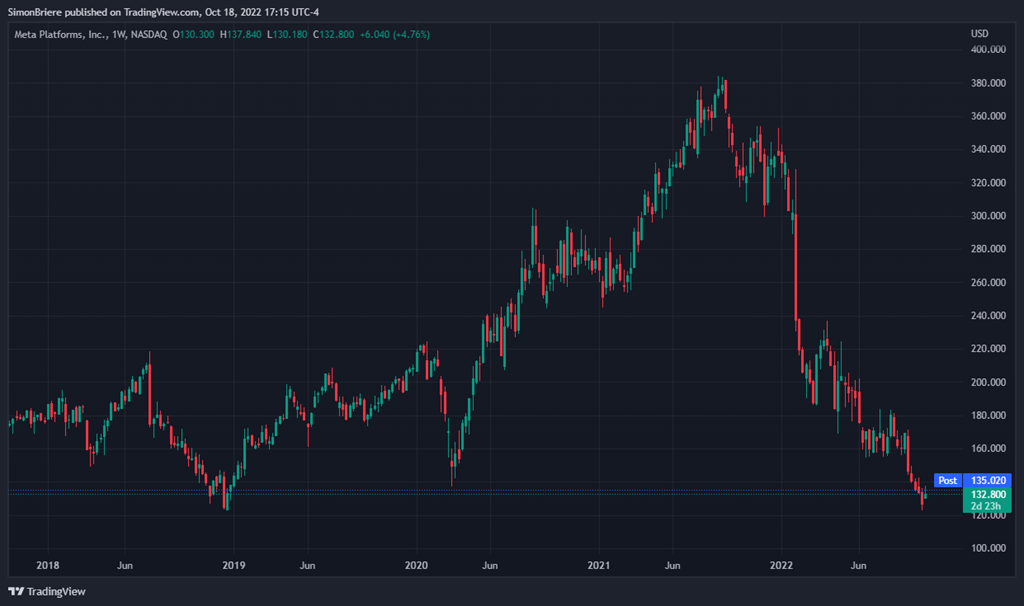Click the 100.000 price scale label
This screenshot has width=1024, height=606.
coord(986,548)
